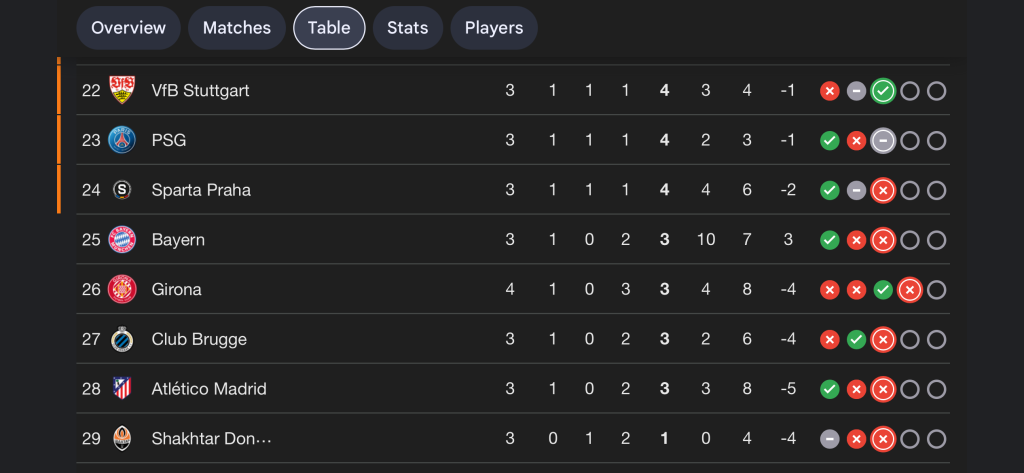This screenshot has height=473, width=1024.
Task: Switch to the Matches tab
Action: (x=237, y=28)
